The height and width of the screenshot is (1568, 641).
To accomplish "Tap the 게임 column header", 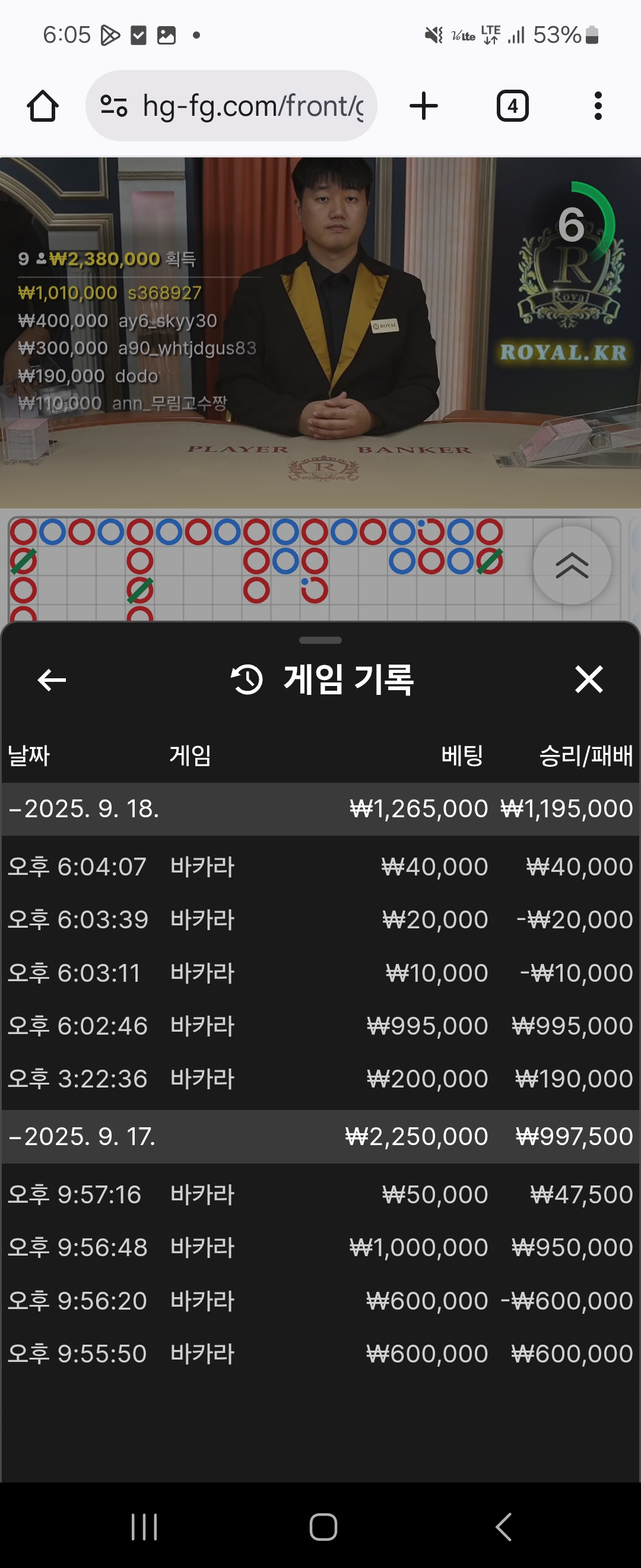I will click(x=191, y=756).
